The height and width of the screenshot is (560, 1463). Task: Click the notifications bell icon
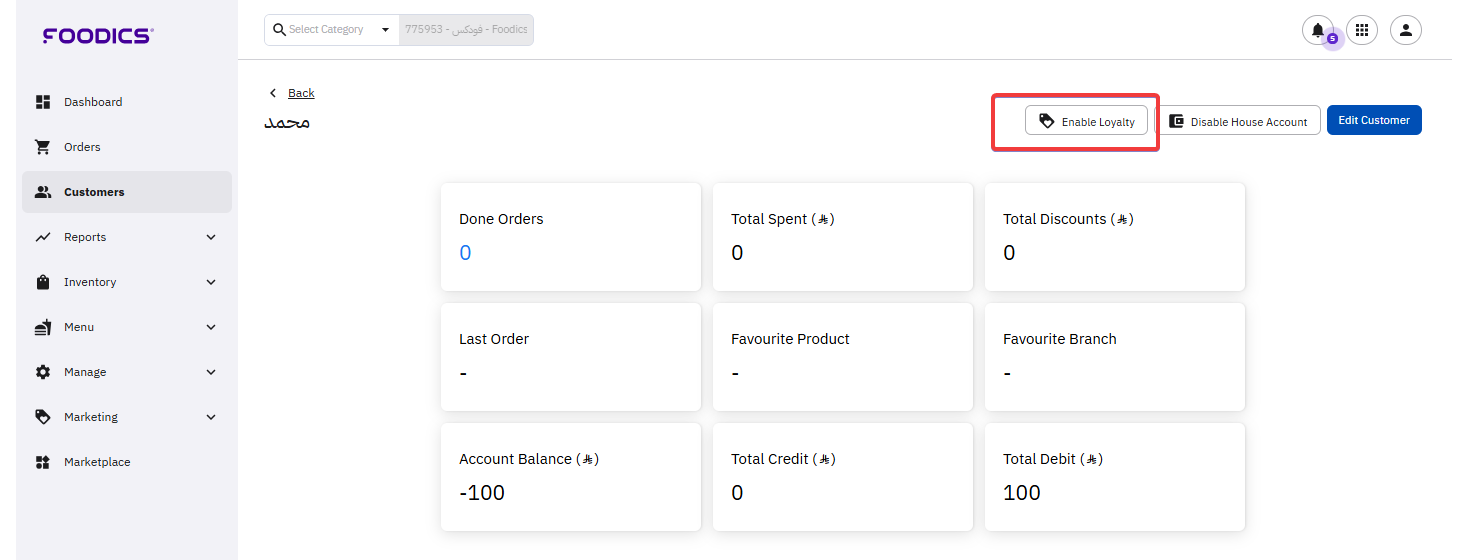click(x=1317, y=30)
